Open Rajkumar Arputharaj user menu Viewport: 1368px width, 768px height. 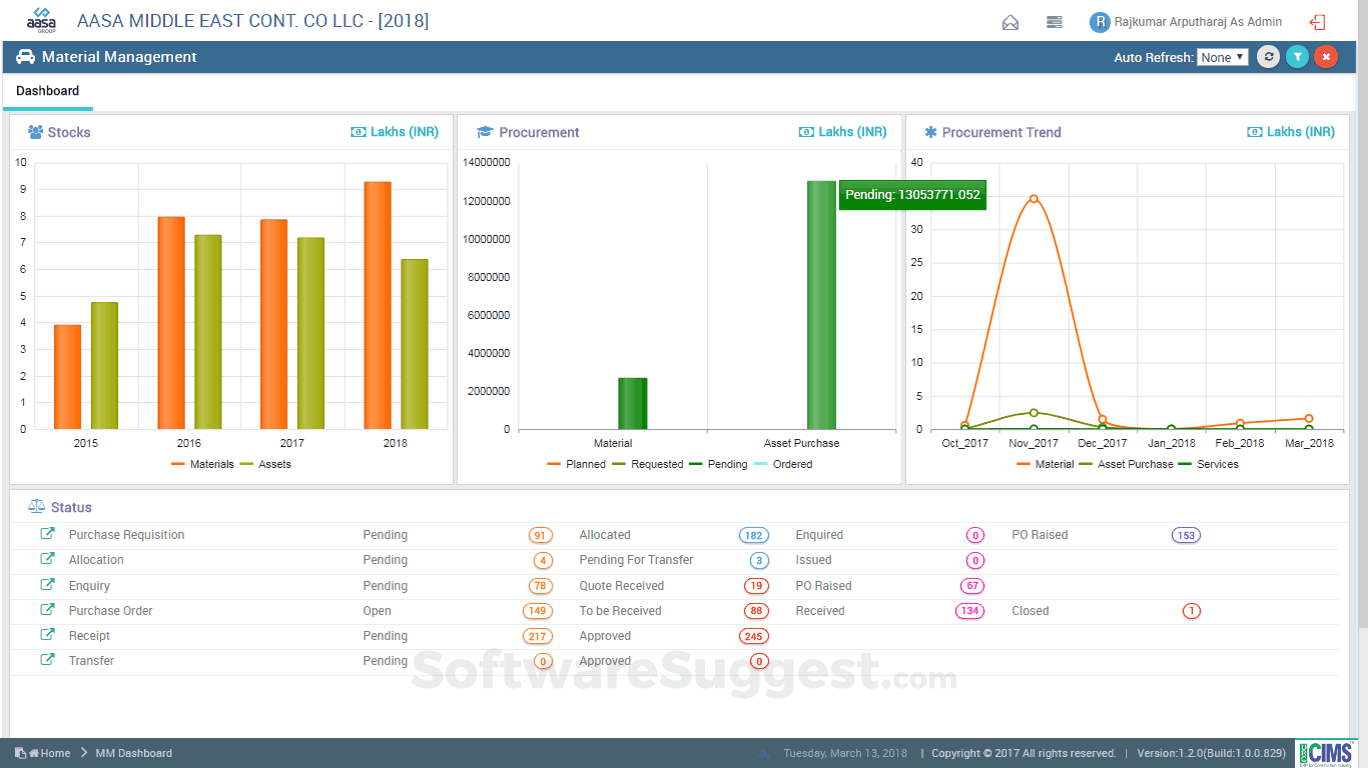pyautogui.click(x=1186, y=22)
